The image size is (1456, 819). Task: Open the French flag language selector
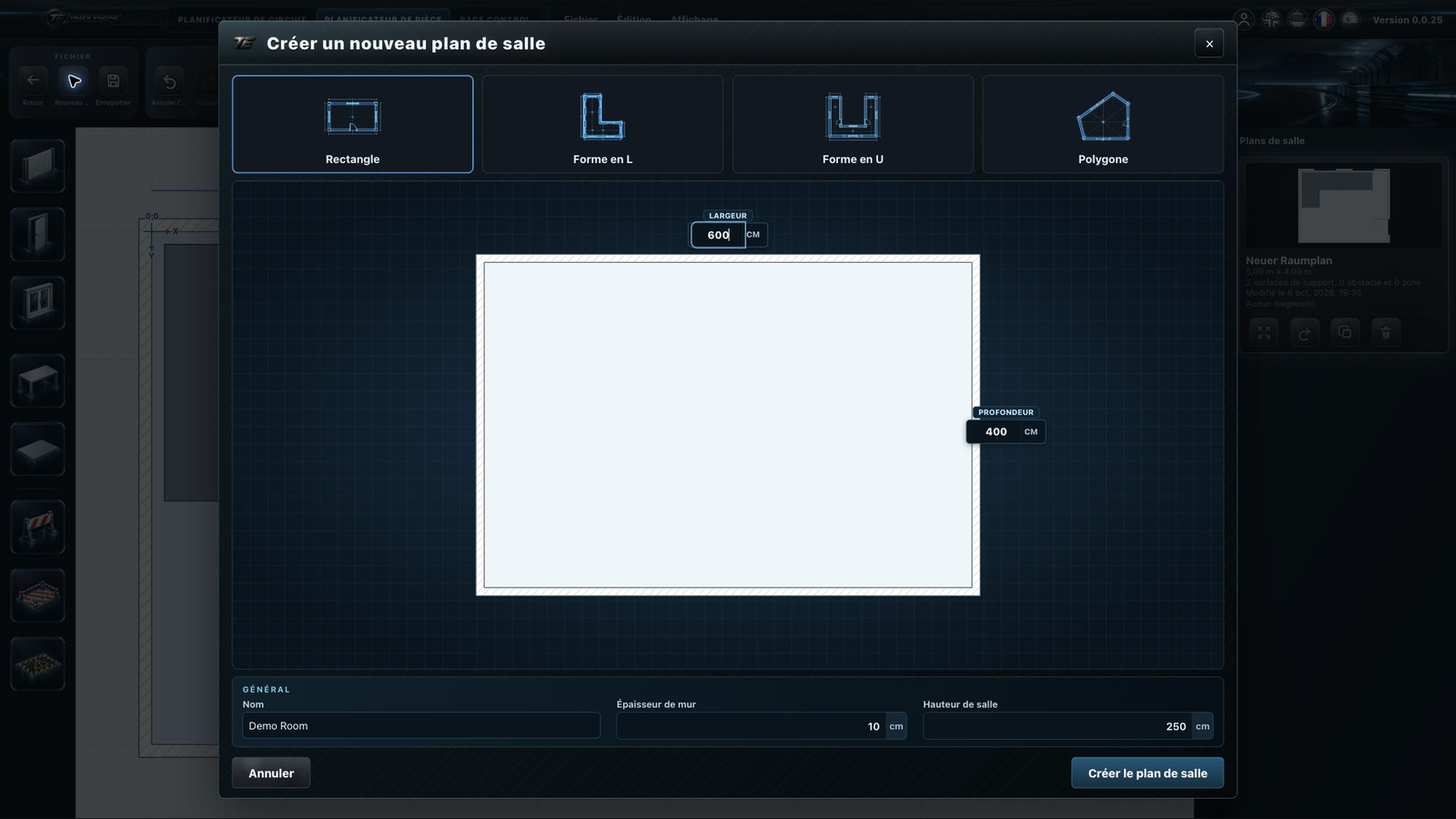[1324, 19]
